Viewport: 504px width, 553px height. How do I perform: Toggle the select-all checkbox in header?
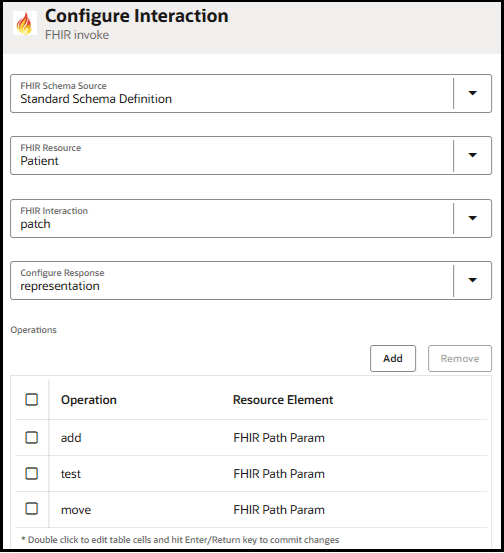32,400
